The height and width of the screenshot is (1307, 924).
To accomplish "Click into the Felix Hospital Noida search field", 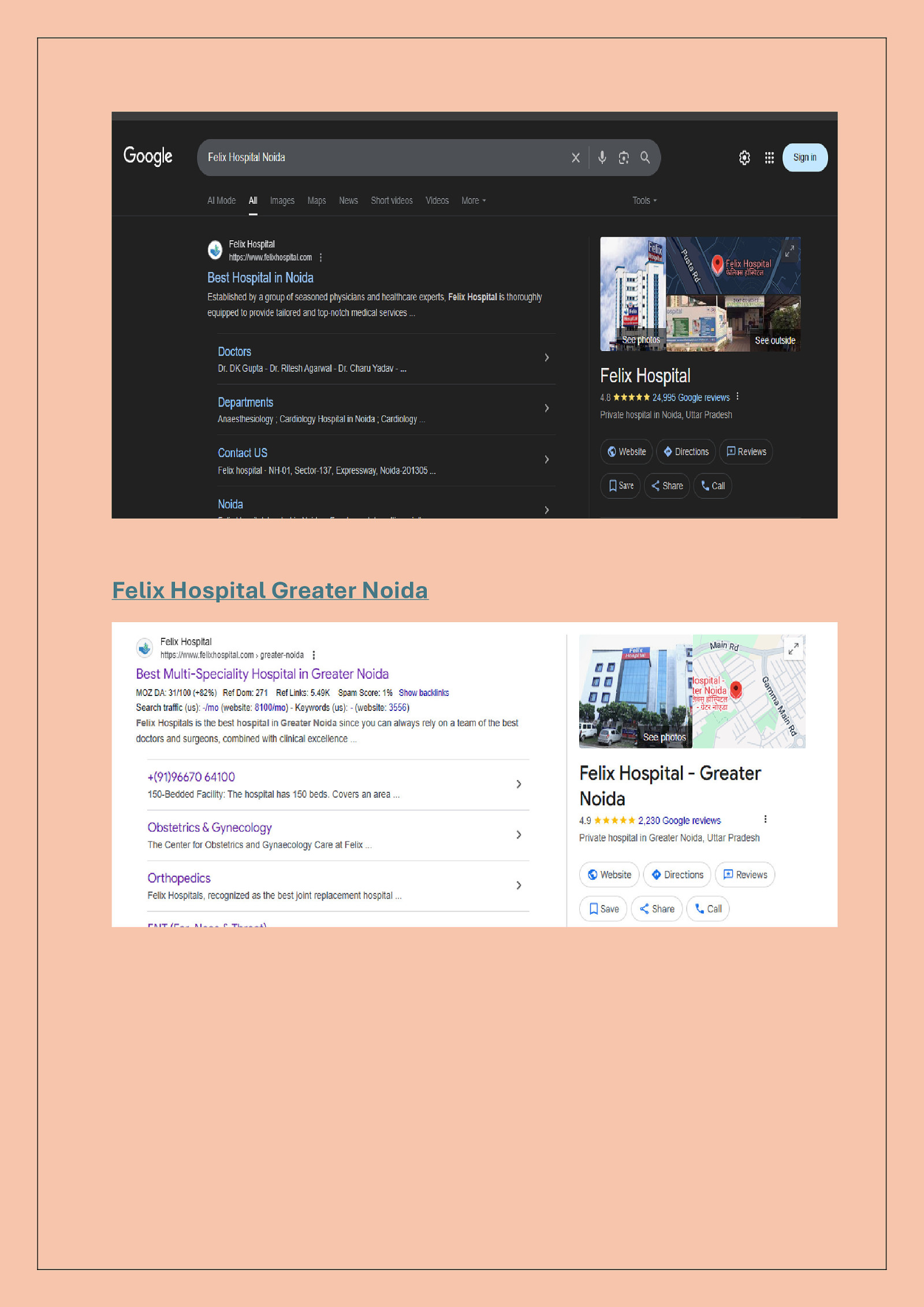I will click(381, 157).
